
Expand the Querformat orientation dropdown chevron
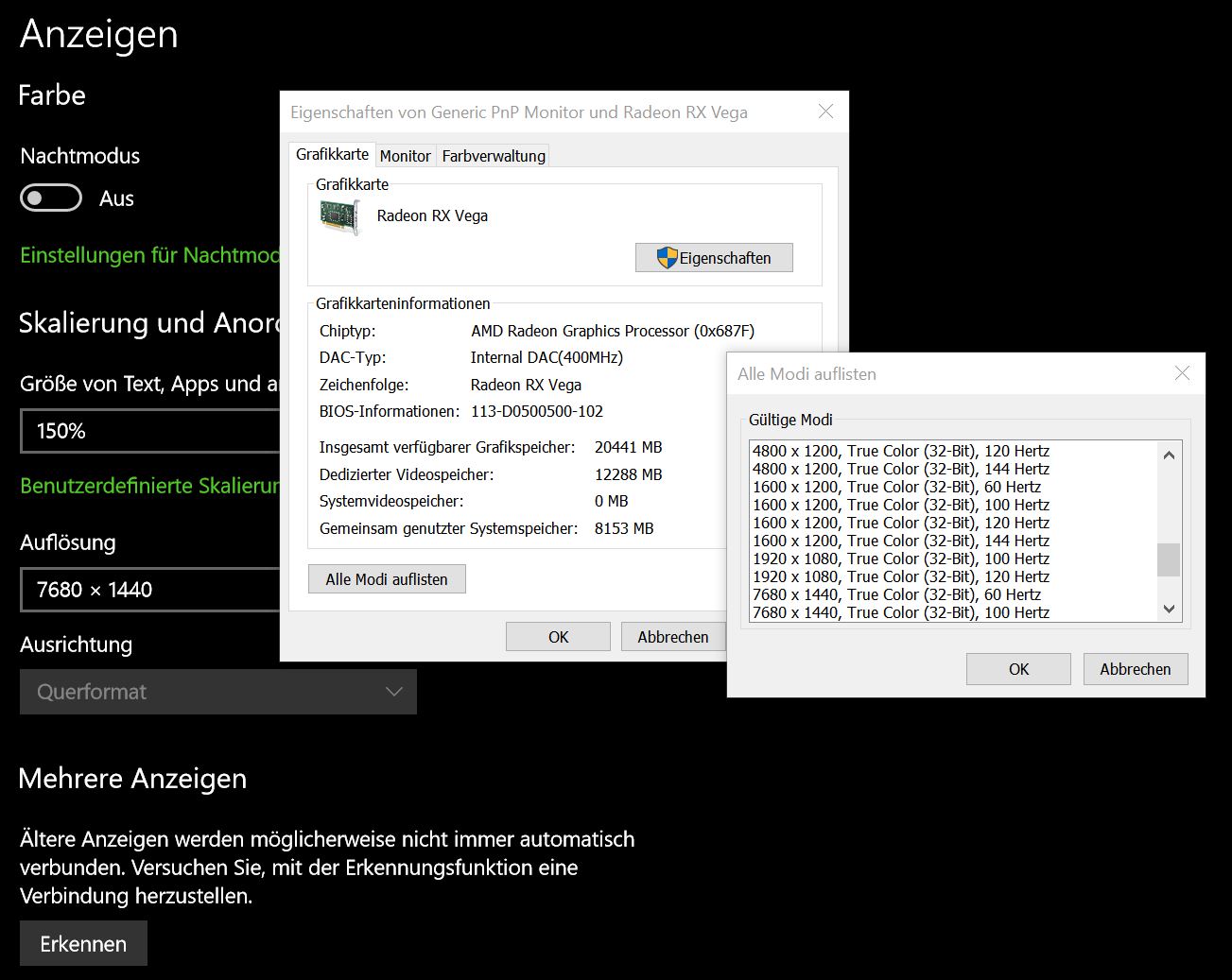click(394, 692)
